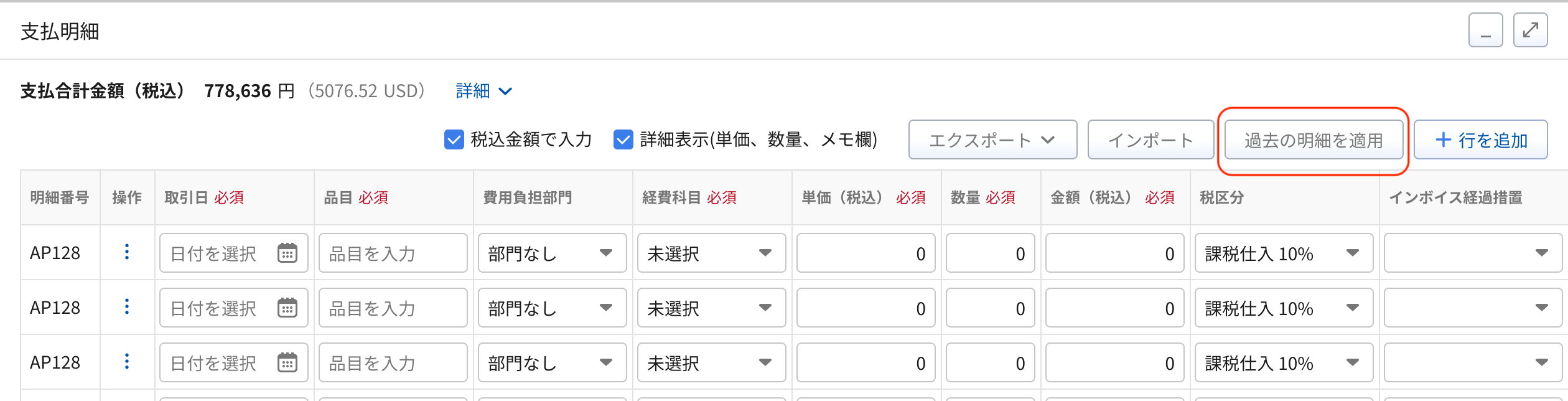Expand the 支払明細 panel to fullscreen

pos(1530,30)
